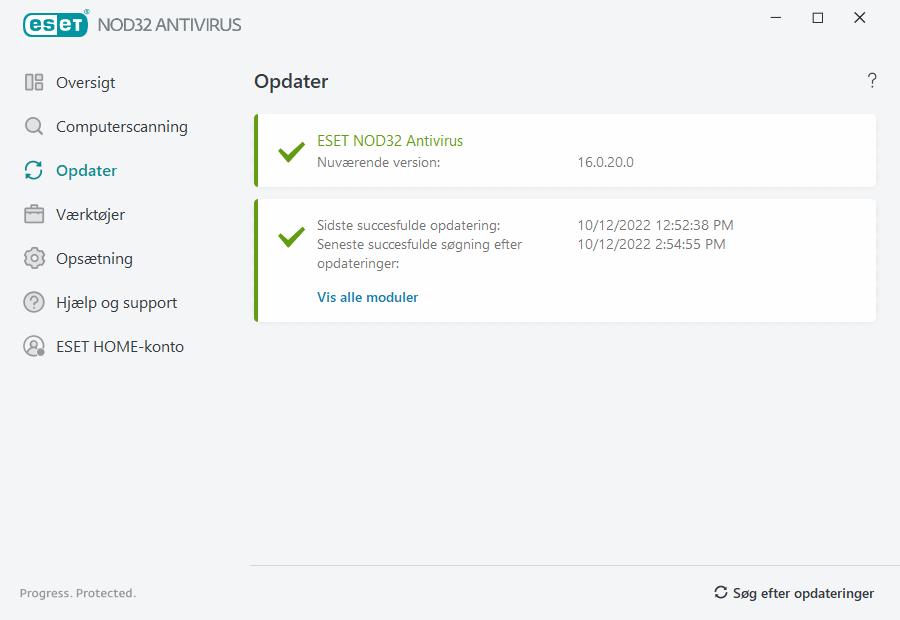The height and width of the screenshot is (620, 900).
Task: Open Hjælp og support page
Action: 116,303
